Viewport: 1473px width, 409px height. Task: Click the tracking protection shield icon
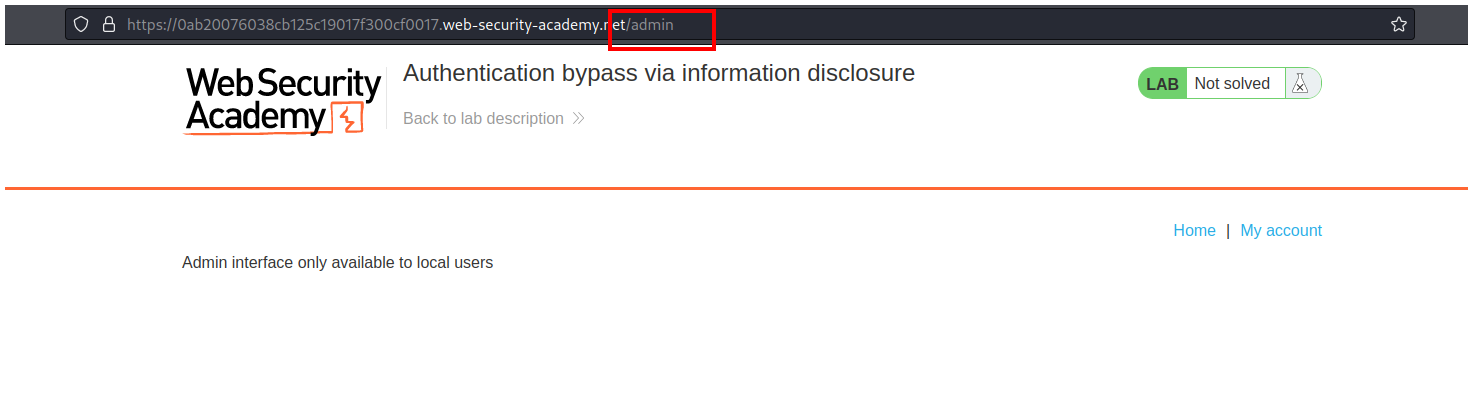[x=82, y=25]
